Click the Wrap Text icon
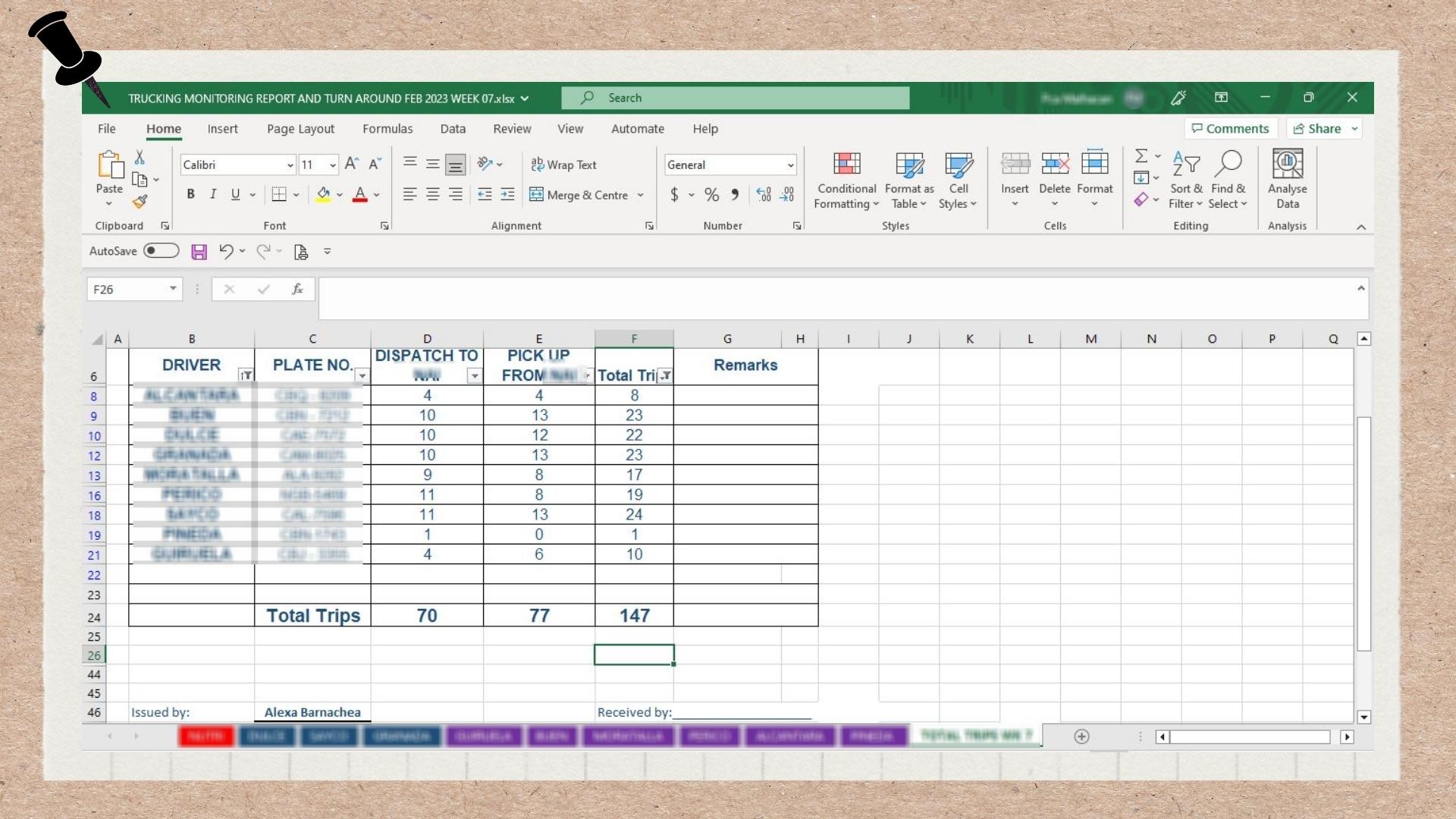The height and width of the screenshot is (819, 1456). click(538, 165)
